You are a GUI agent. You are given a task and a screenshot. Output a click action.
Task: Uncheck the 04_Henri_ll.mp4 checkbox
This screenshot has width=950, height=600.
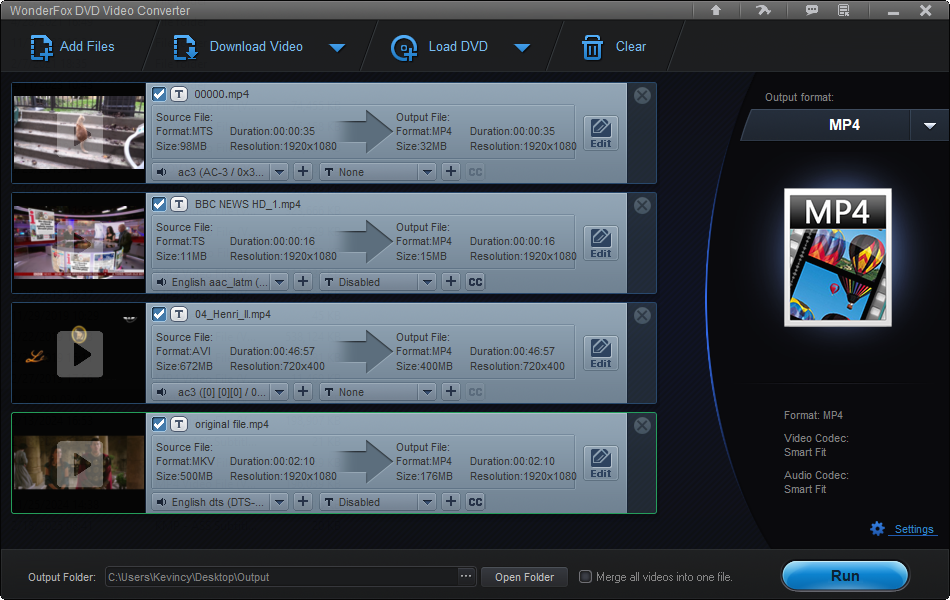pos(159,314)
